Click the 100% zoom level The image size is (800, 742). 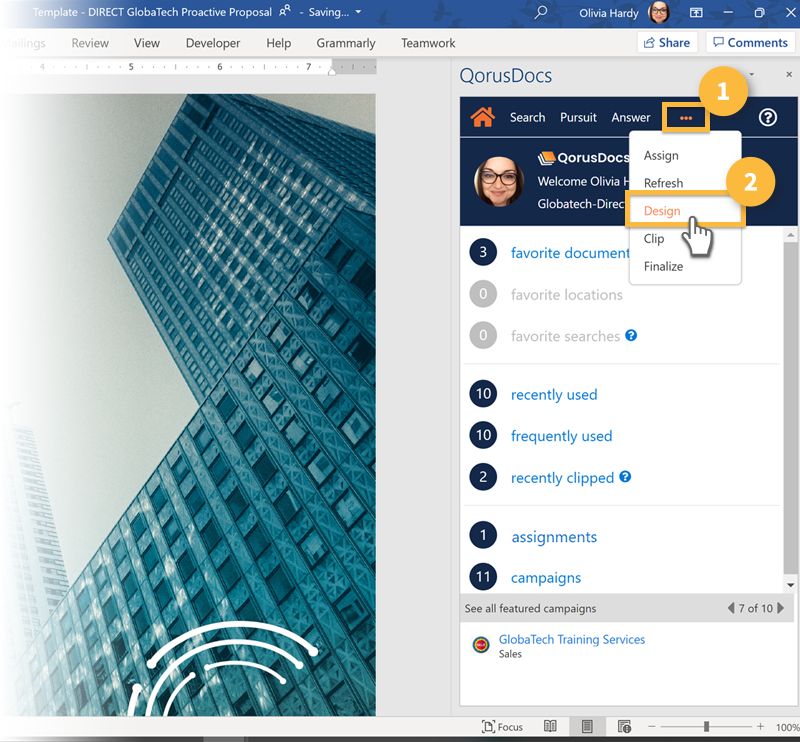(x=787, y=727)
